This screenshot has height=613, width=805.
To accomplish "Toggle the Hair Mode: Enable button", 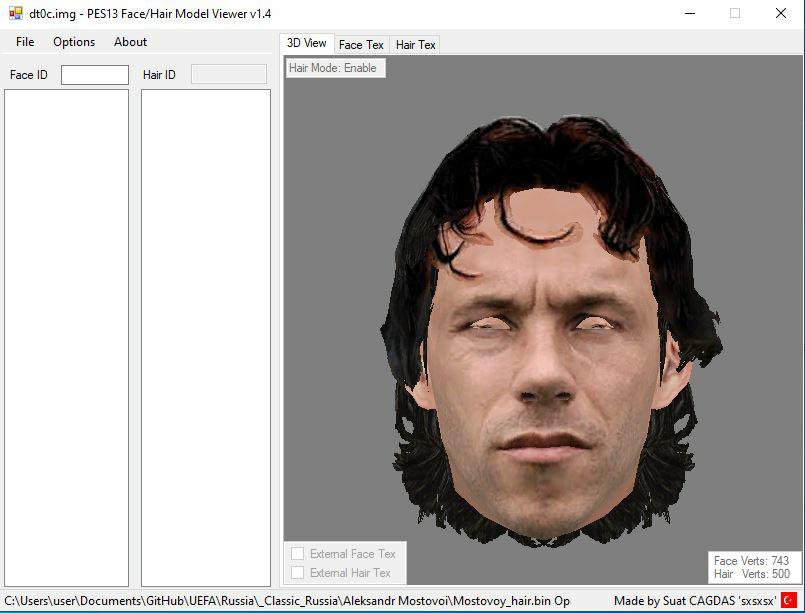I will pos(333,68).
